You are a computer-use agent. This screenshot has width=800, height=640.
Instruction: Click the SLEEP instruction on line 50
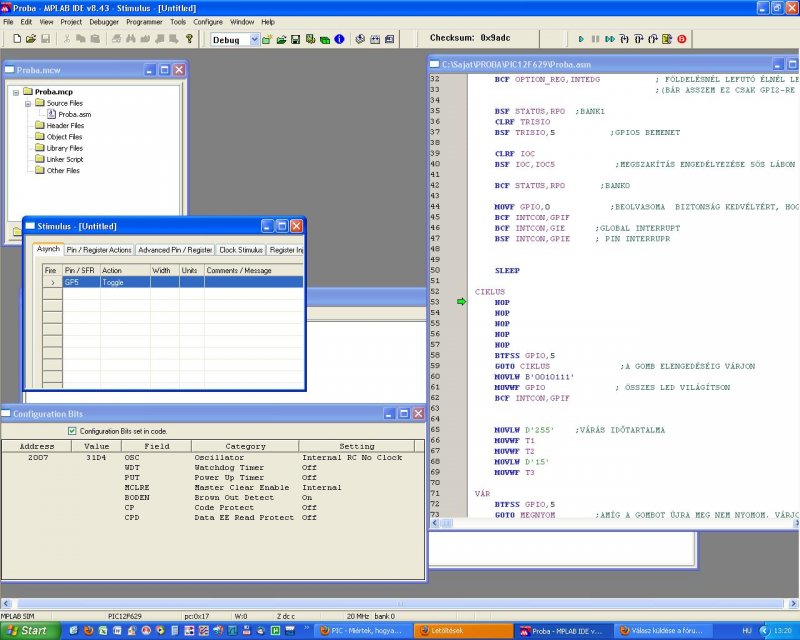click(x=507, y=270)
